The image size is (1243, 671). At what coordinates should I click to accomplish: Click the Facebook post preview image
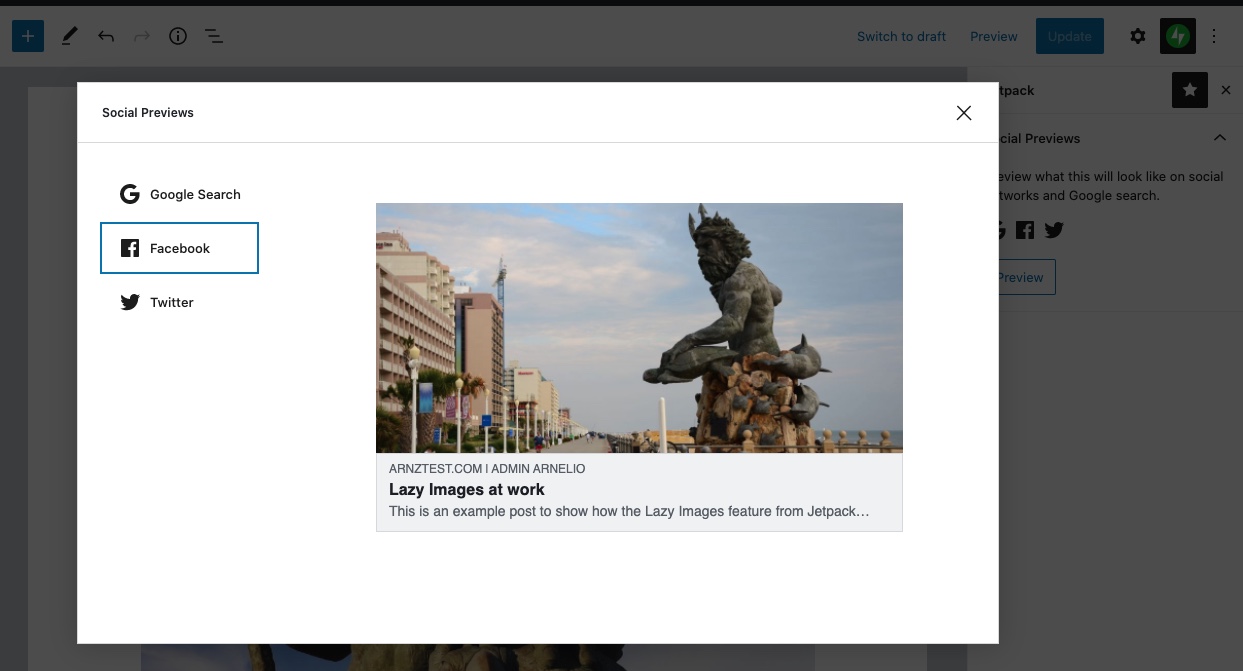pos(639,327)
